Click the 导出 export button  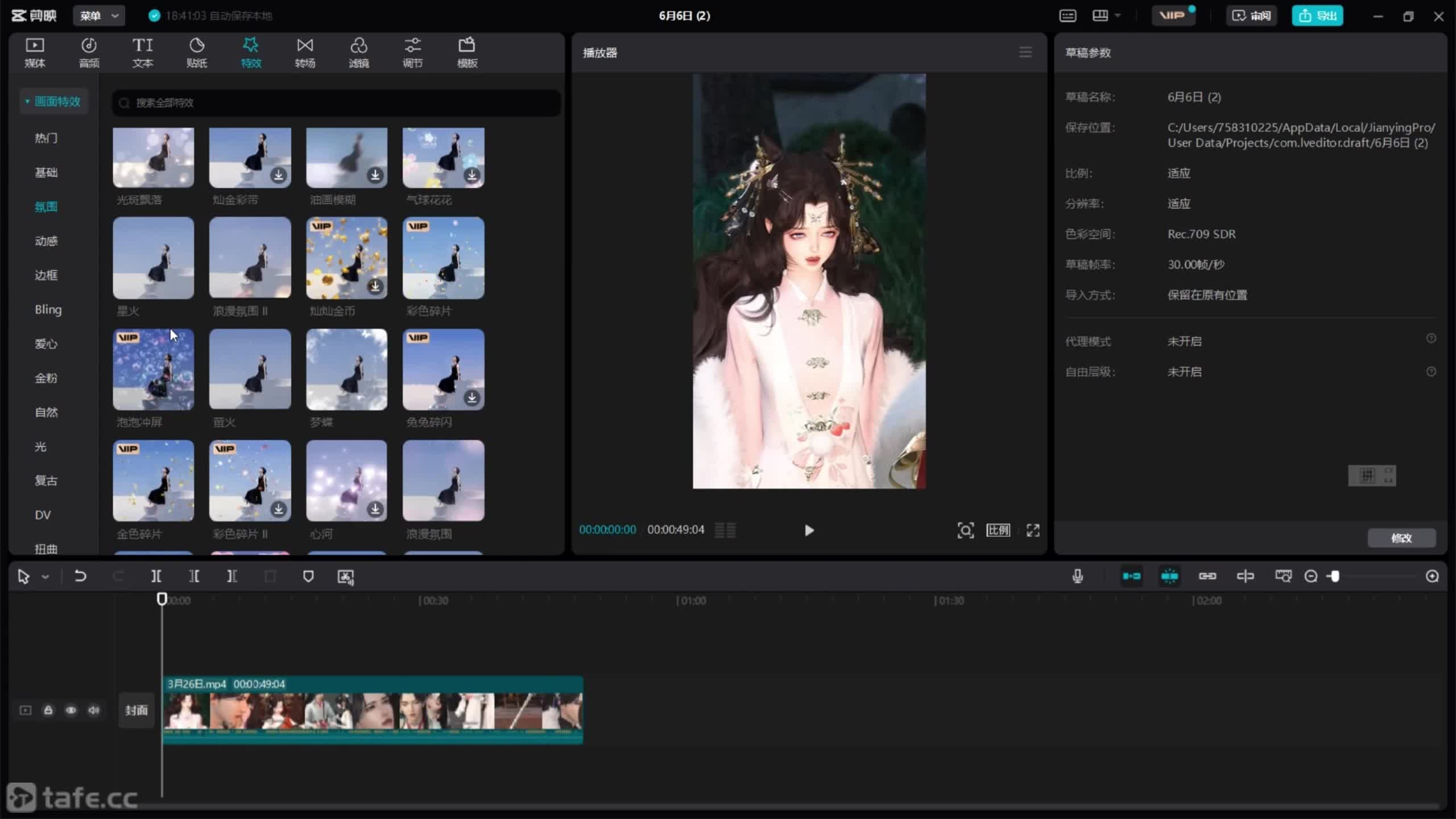coord(1317,16)
